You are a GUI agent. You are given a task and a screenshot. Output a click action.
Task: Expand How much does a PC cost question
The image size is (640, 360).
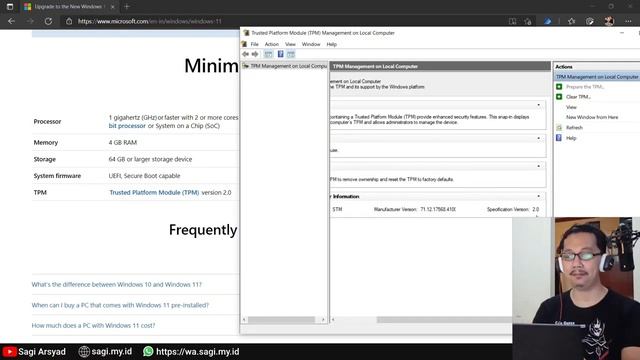coord(93,325)
